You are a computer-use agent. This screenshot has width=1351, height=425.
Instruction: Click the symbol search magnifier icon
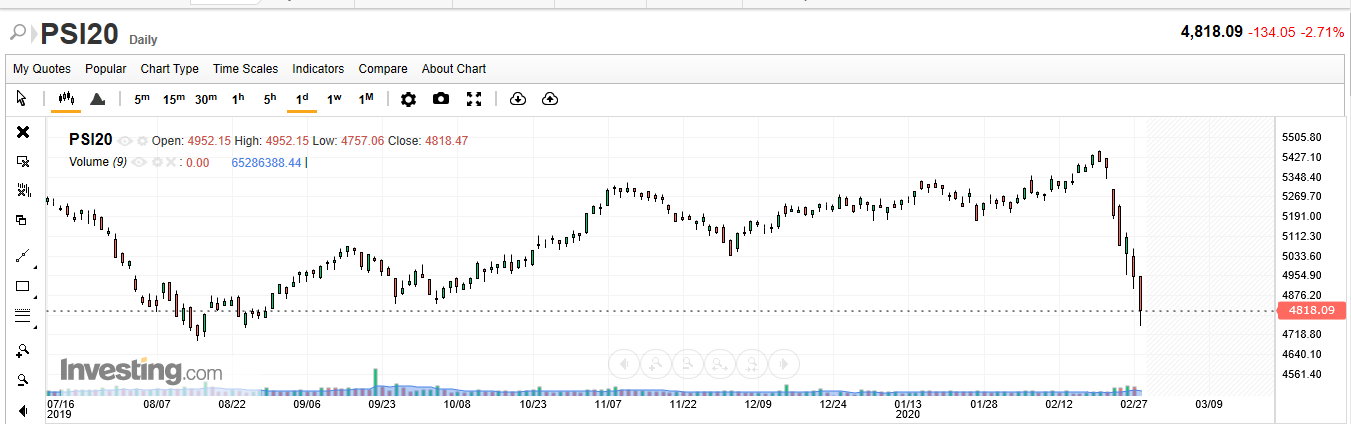coord(19,33)
